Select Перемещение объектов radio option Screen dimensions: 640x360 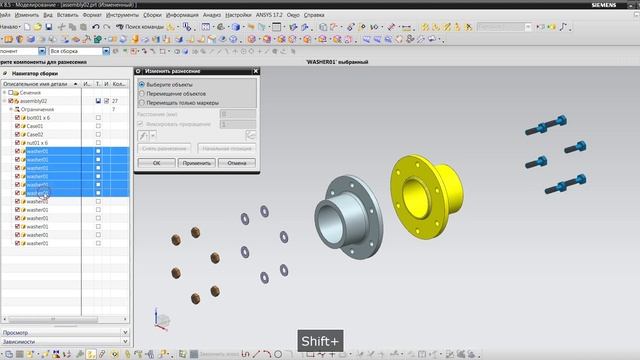tap(142, 93)
